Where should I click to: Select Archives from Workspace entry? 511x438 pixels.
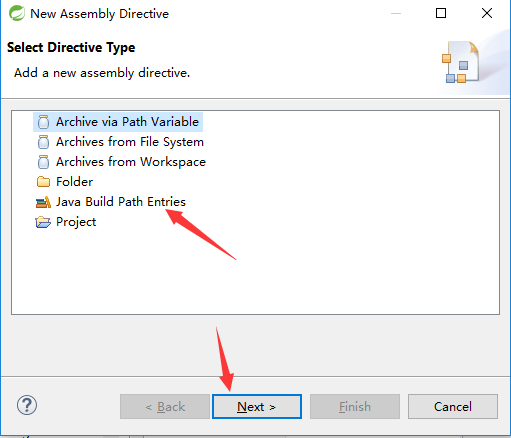131,162
